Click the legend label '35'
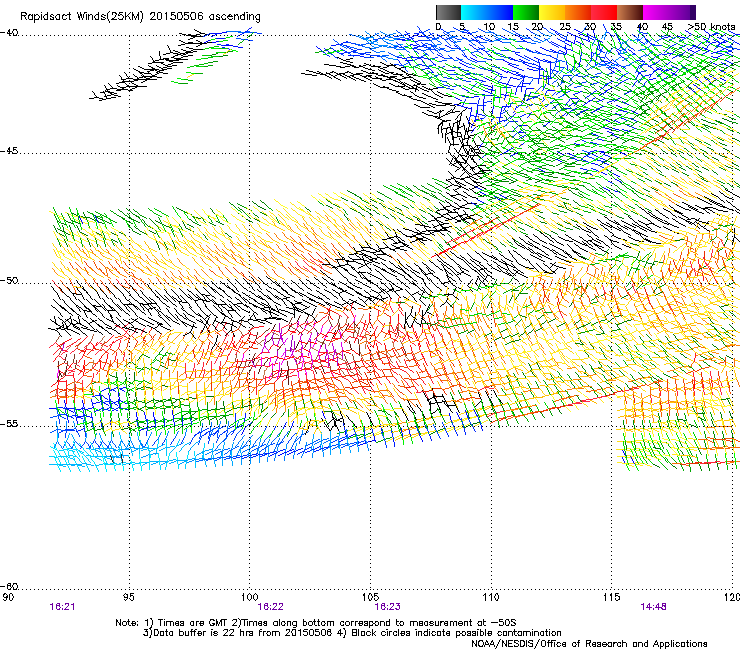The image size is (740, 650). coord(616,26)
